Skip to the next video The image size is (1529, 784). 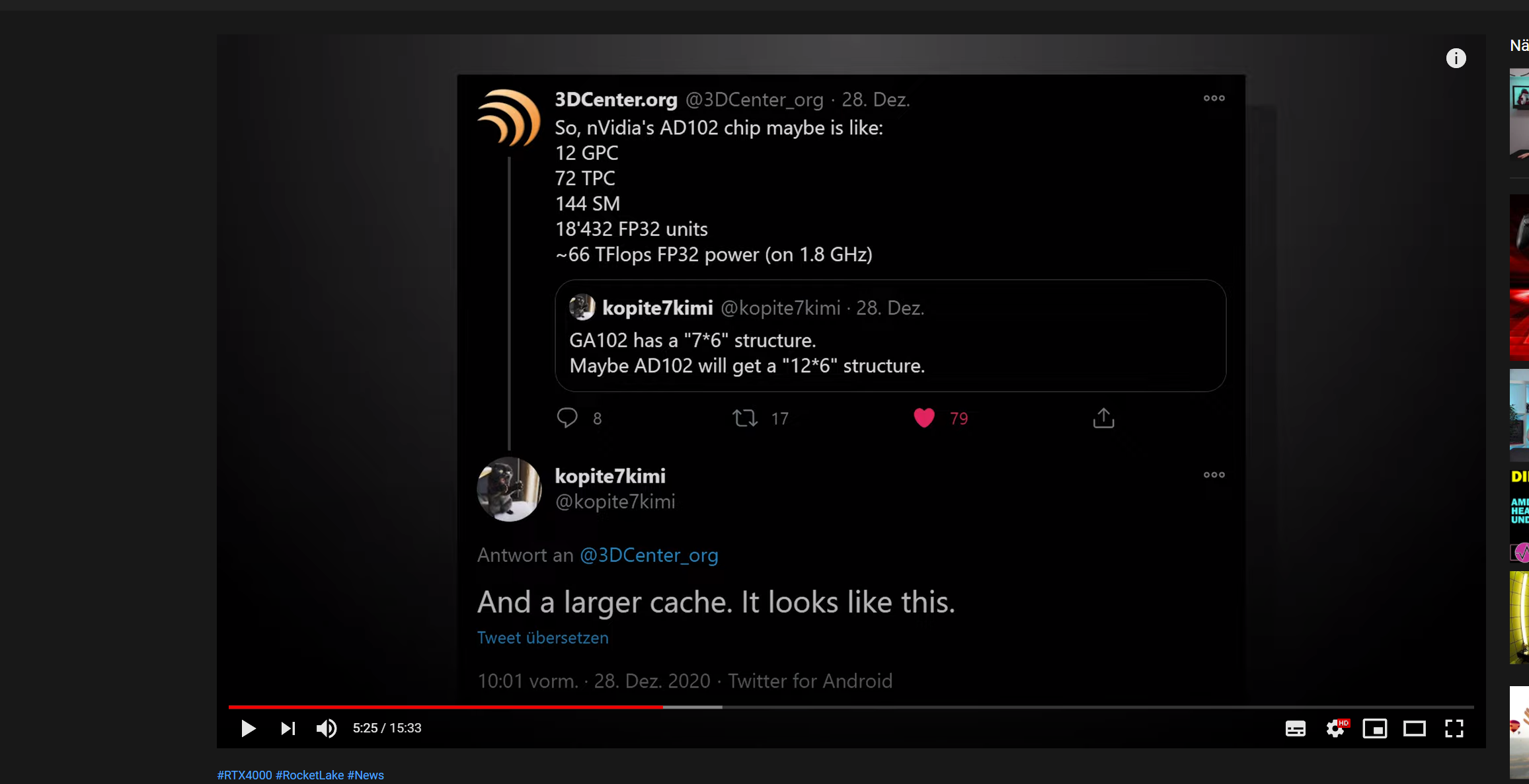tap(288, 728)
